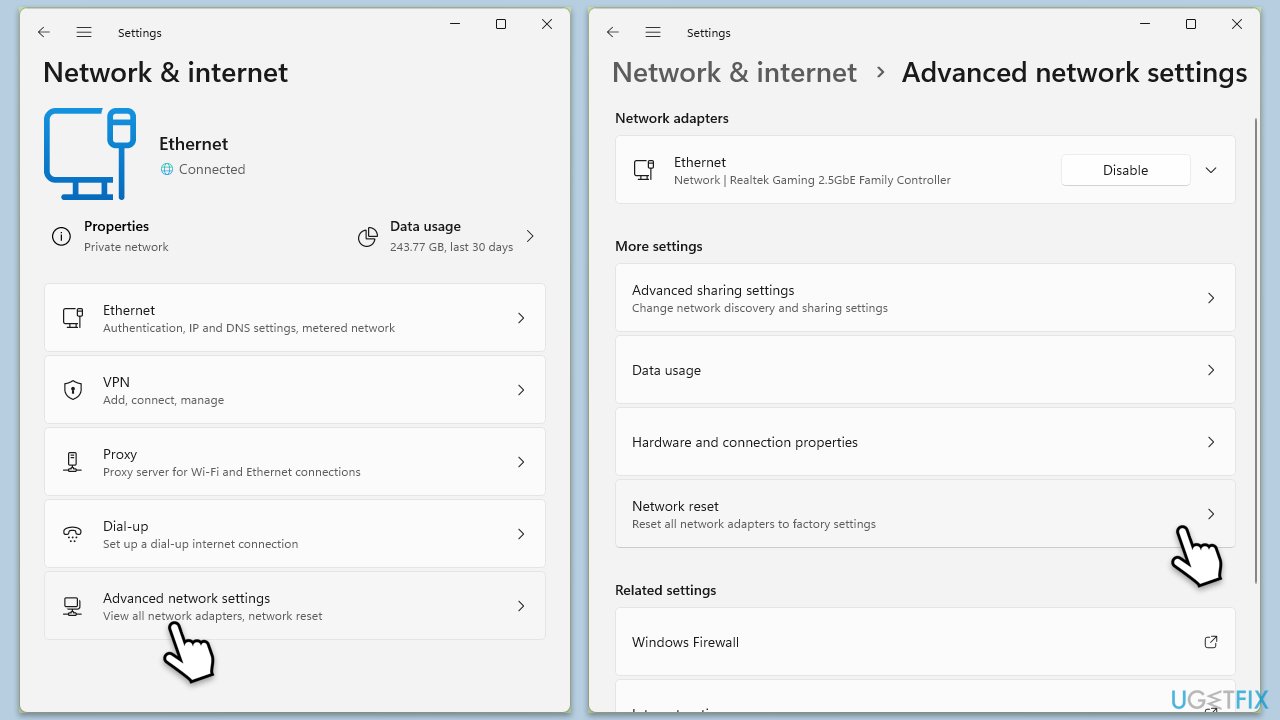Image resolution: width=1280 pixels, height=720 pixels.
Task: Open Advanced network settings entry
Action: (295, 606)
